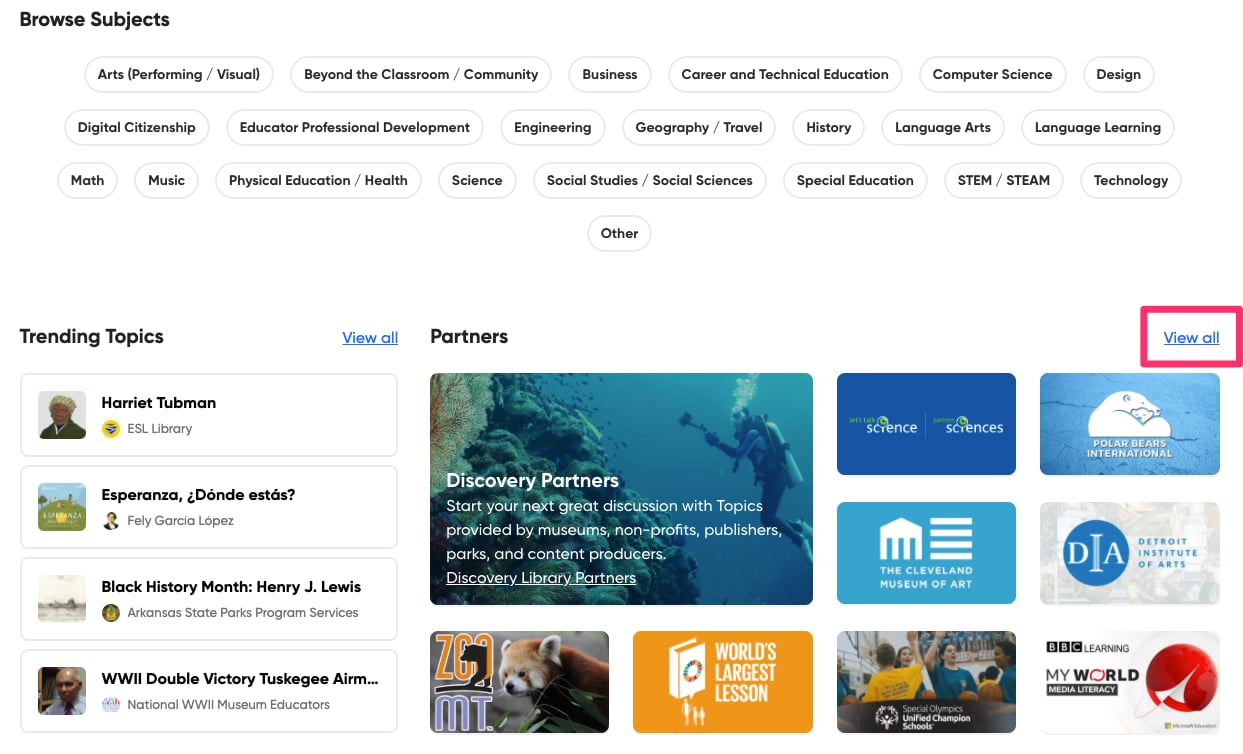This screenshot has width=1243, height=754.
Task: Open the World's Largest Lesson tile
Action: pyautogui.click(x=723, y=682)
